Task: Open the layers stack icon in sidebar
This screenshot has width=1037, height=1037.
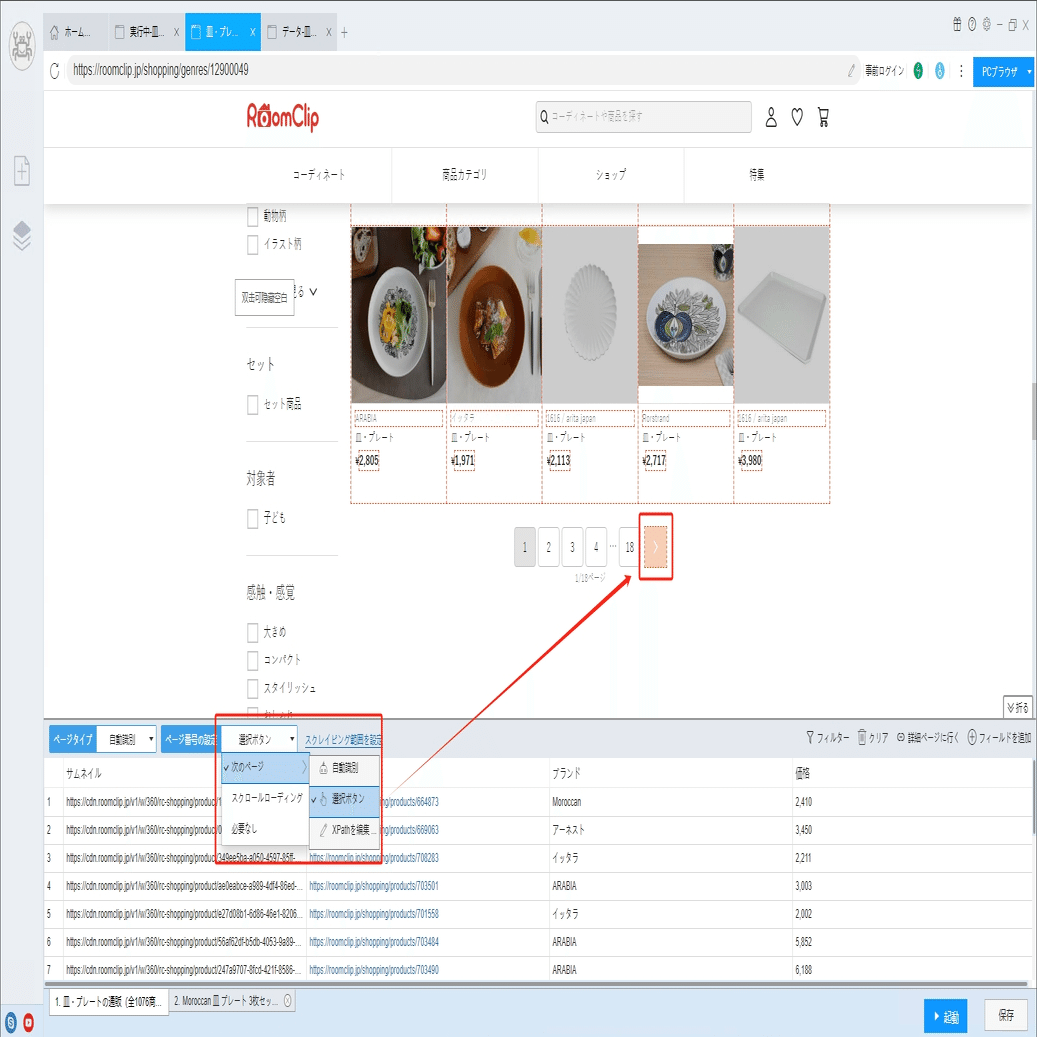Action: click(22, 235)
